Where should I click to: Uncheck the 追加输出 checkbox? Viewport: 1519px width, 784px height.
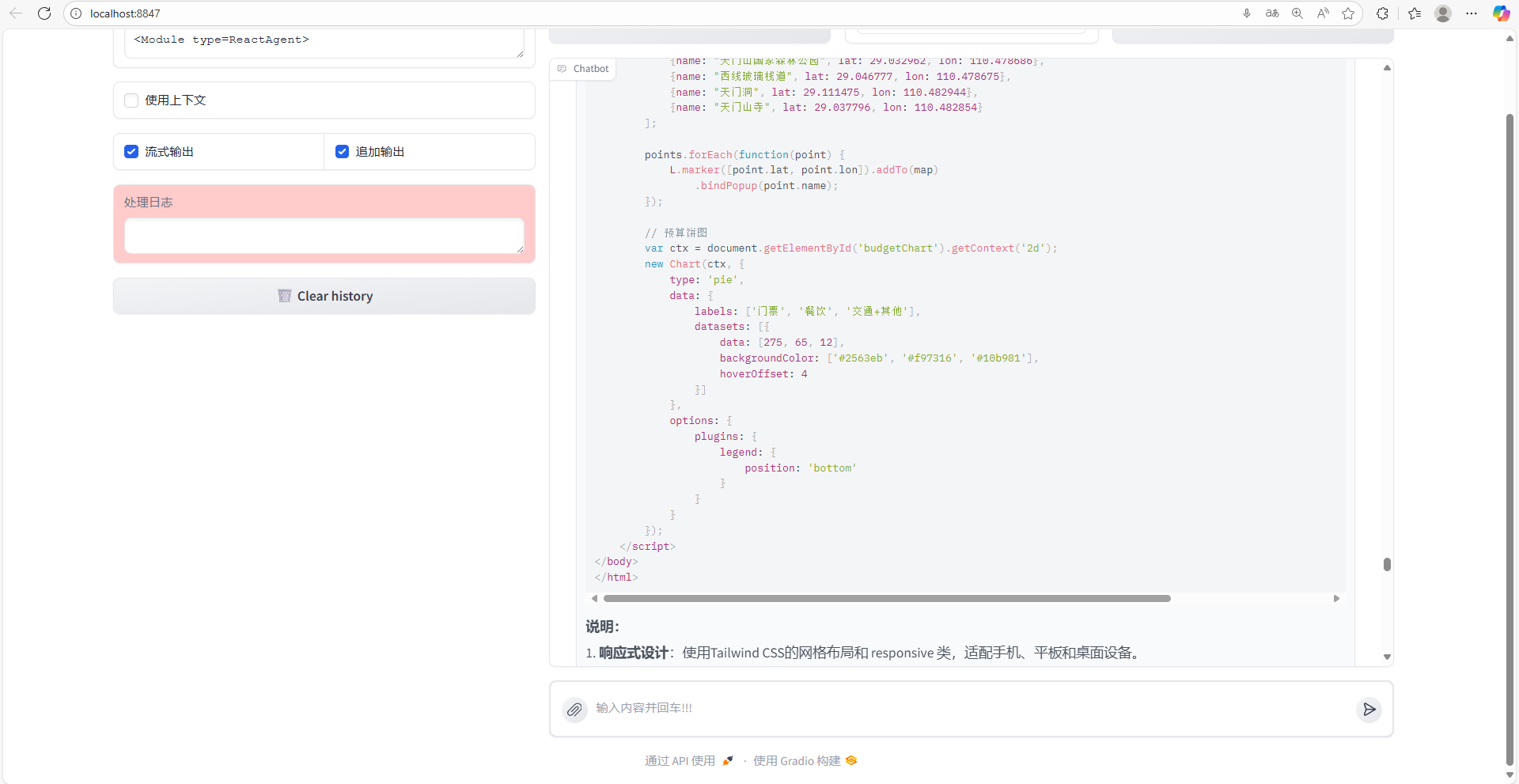pyautogui.click(x=342, y=152)
